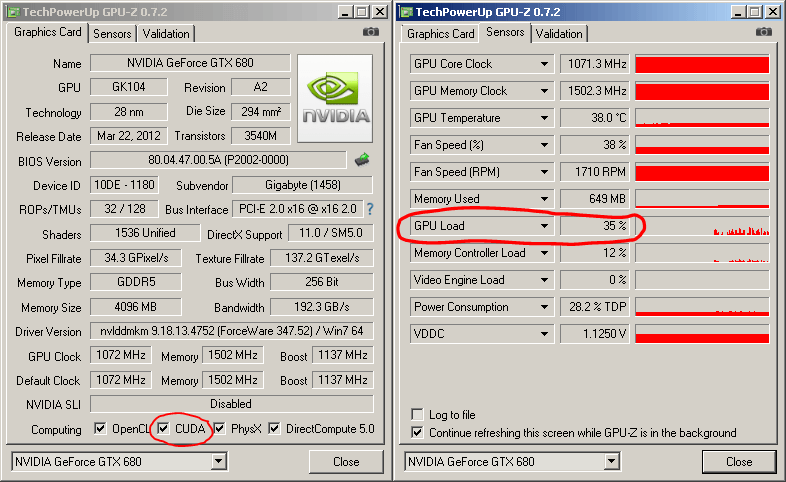Image resolution: width=786 pixels, height=482 pixels.
Task: Click the 649 MB memory used value
Action: tap(595, 199)
